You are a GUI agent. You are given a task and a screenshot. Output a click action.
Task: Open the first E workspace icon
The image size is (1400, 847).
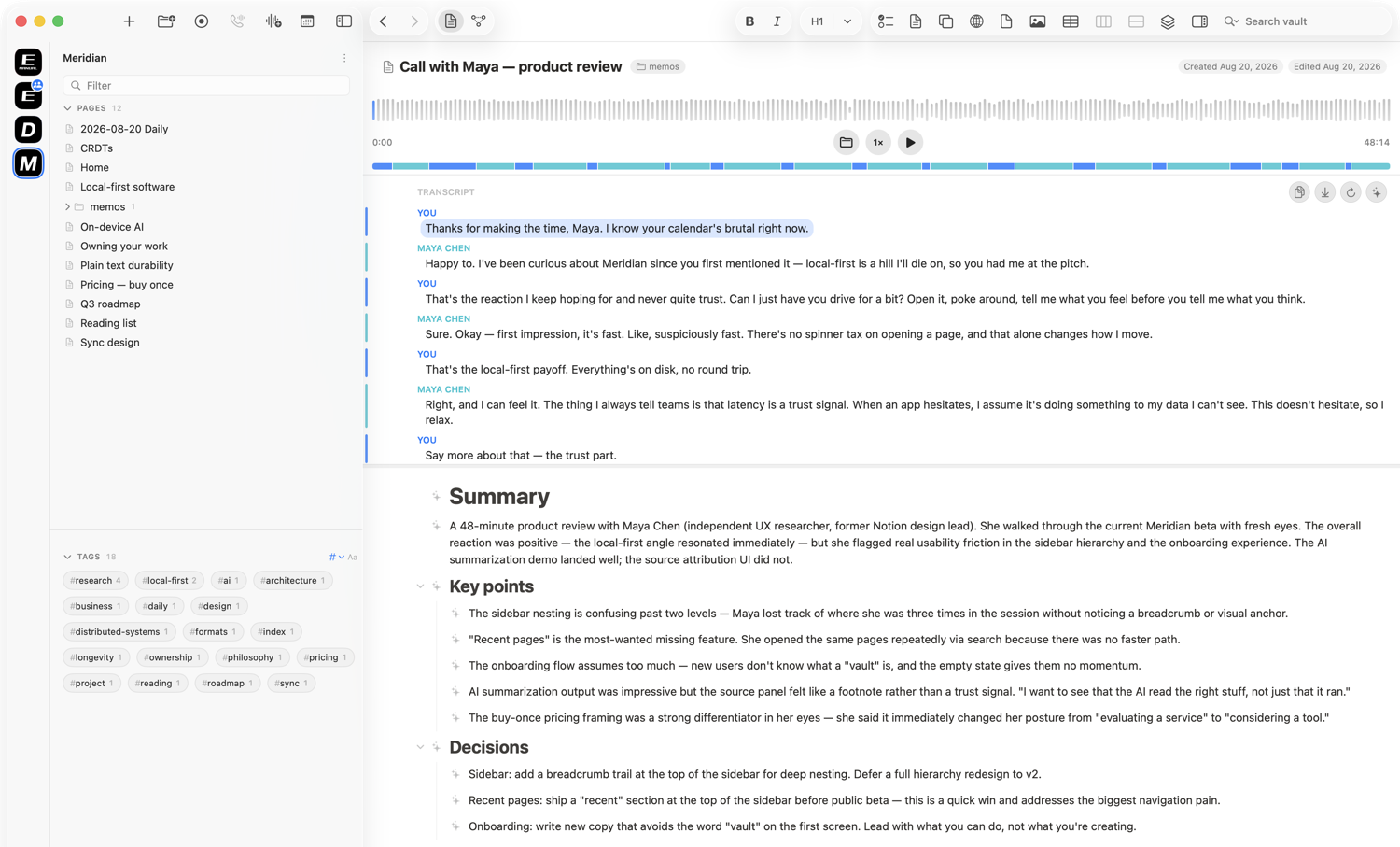point(28,62)
